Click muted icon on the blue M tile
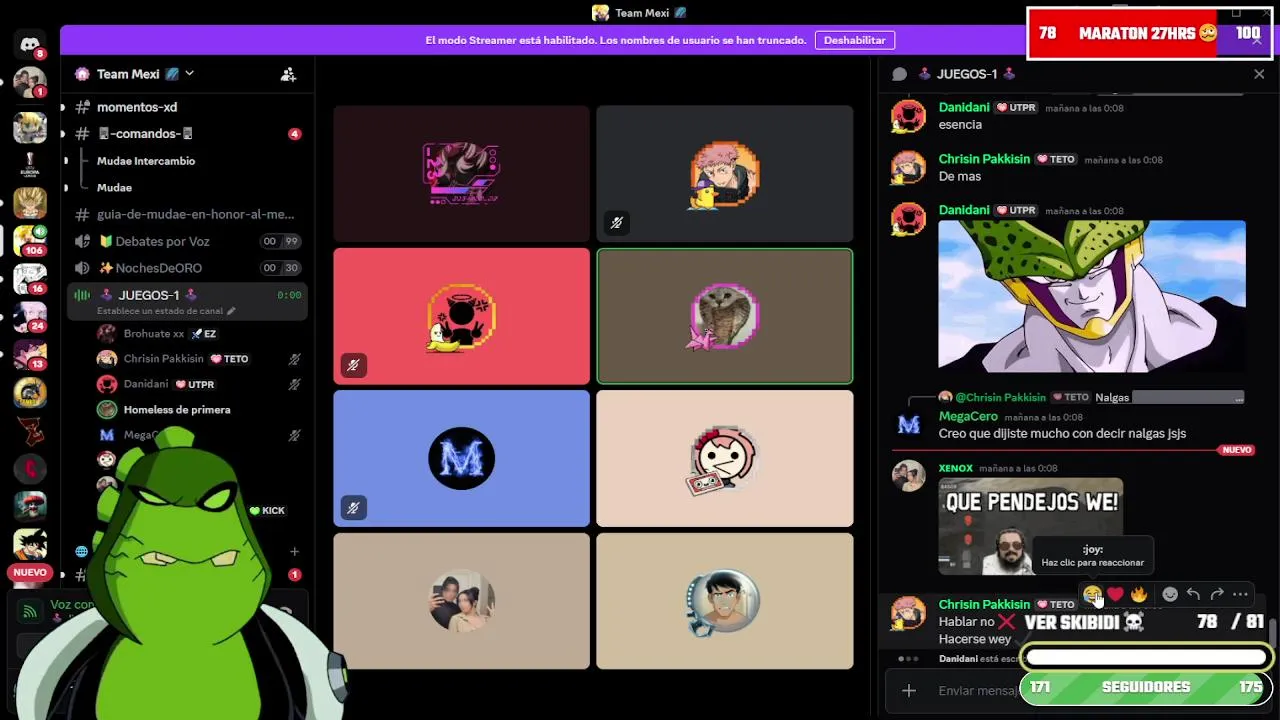 pyautogui.click(x=353, y=508)
